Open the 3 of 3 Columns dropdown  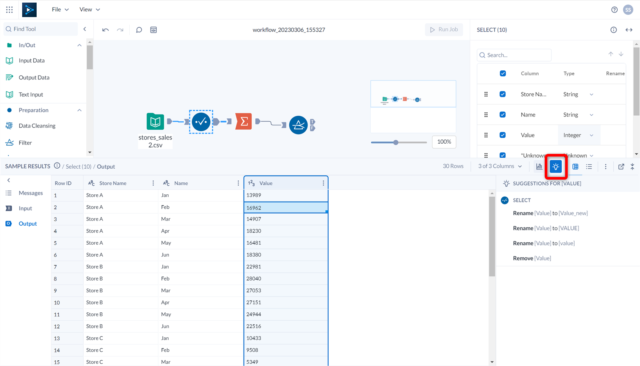point(500,166)
